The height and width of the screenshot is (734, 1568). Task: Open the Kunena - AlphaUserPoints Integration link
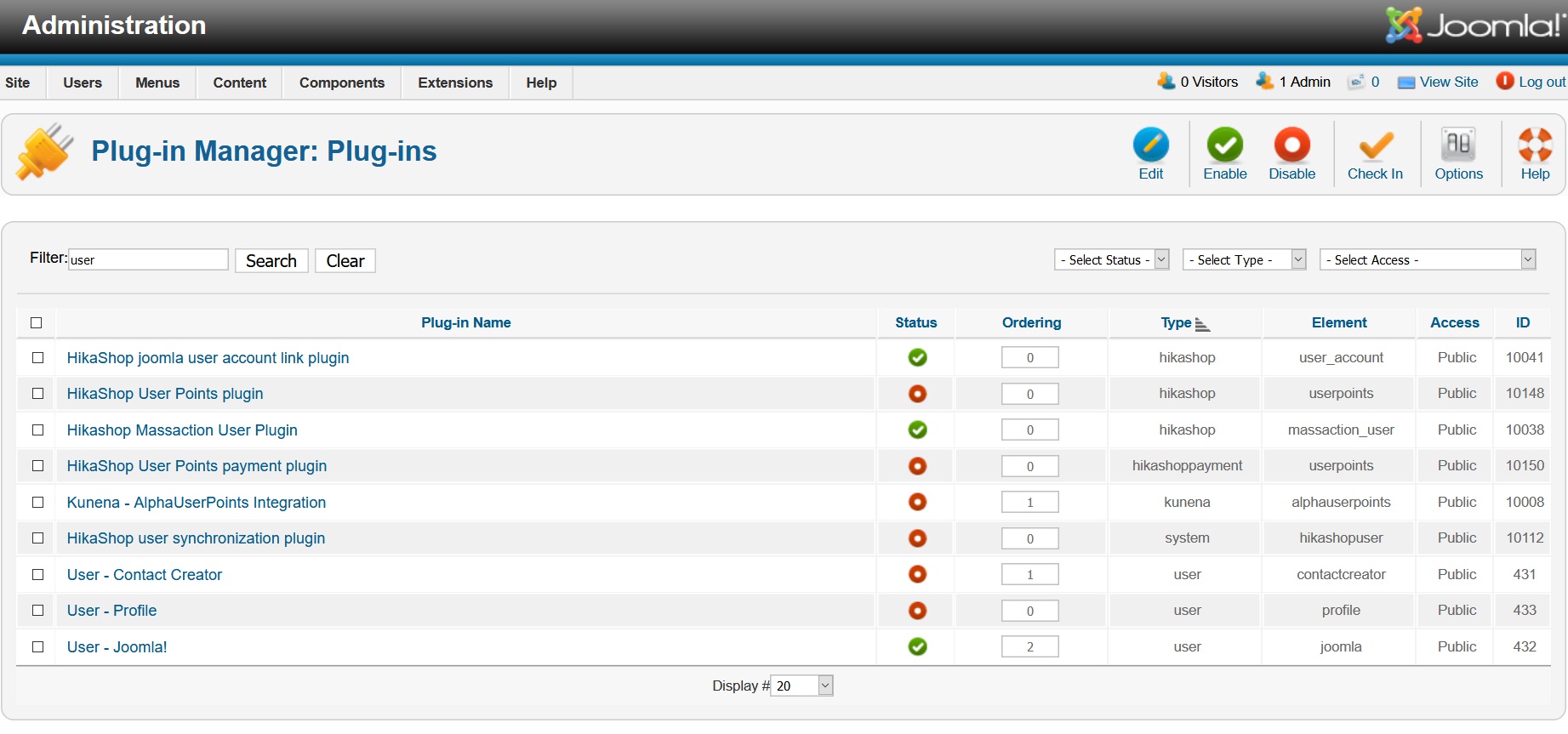click(197, 503)
